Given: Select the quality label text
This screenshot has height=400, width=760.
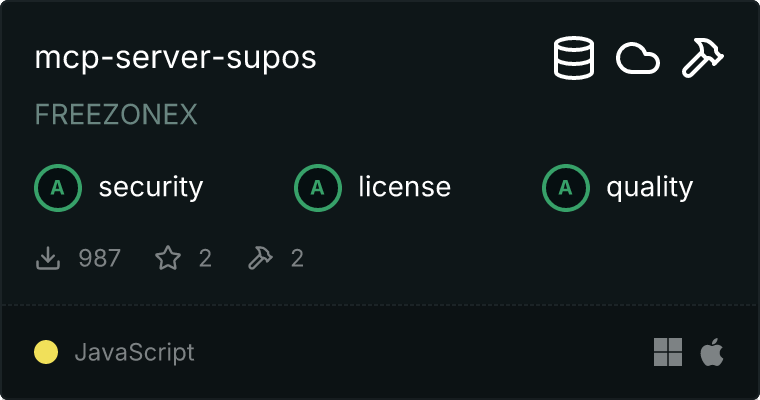Looking at the screenshot, I should 649,188.
